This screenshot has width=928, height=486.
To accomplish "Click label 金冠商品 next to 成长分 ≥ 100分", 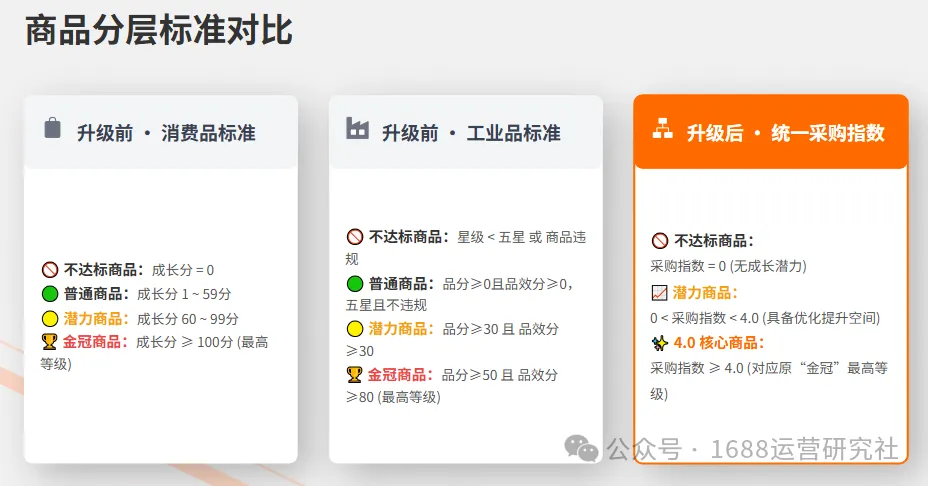I will [95, 342].
